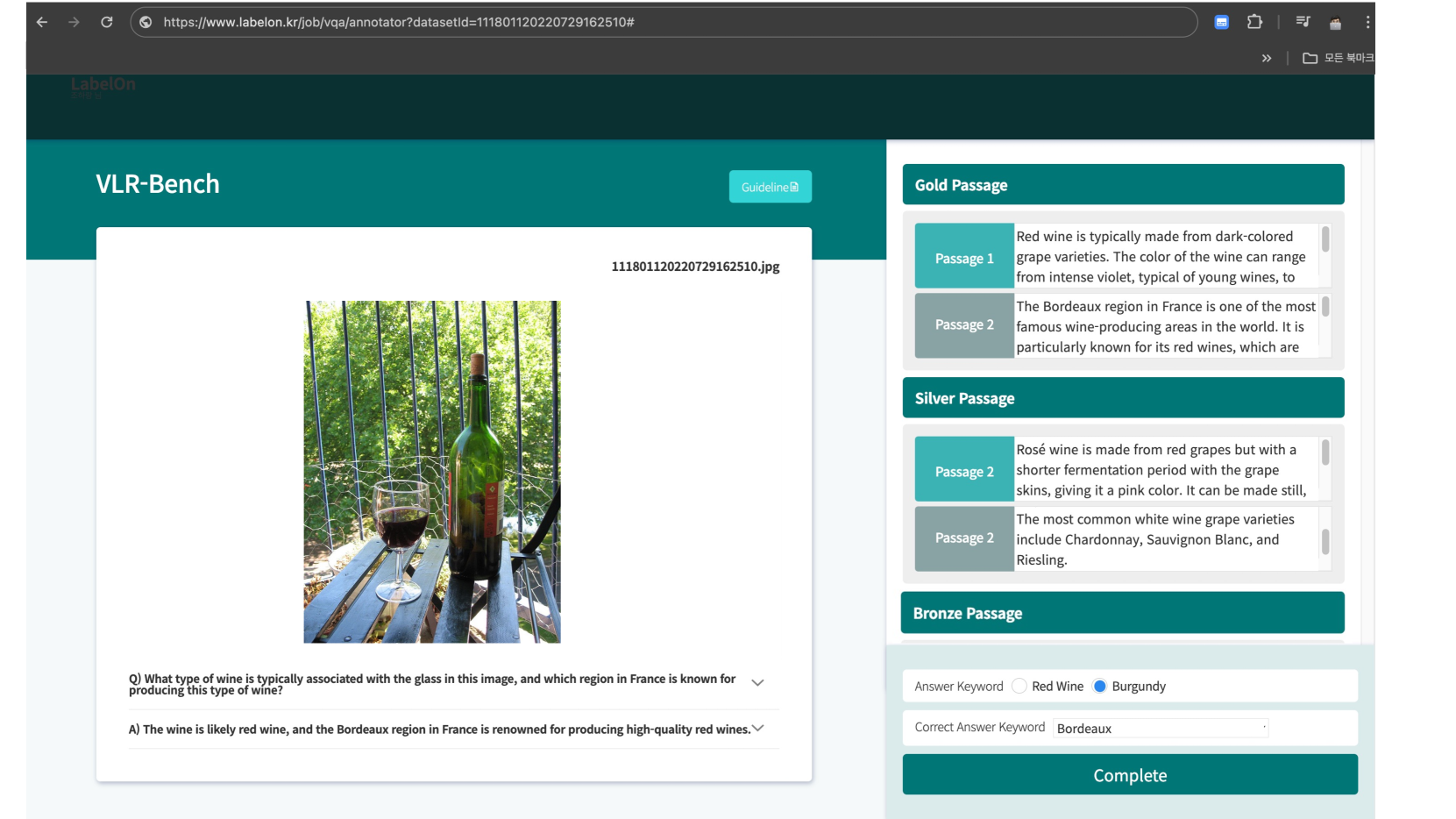
Task: Open the blue extension icon in toolbar
Action: [1221, 22]
